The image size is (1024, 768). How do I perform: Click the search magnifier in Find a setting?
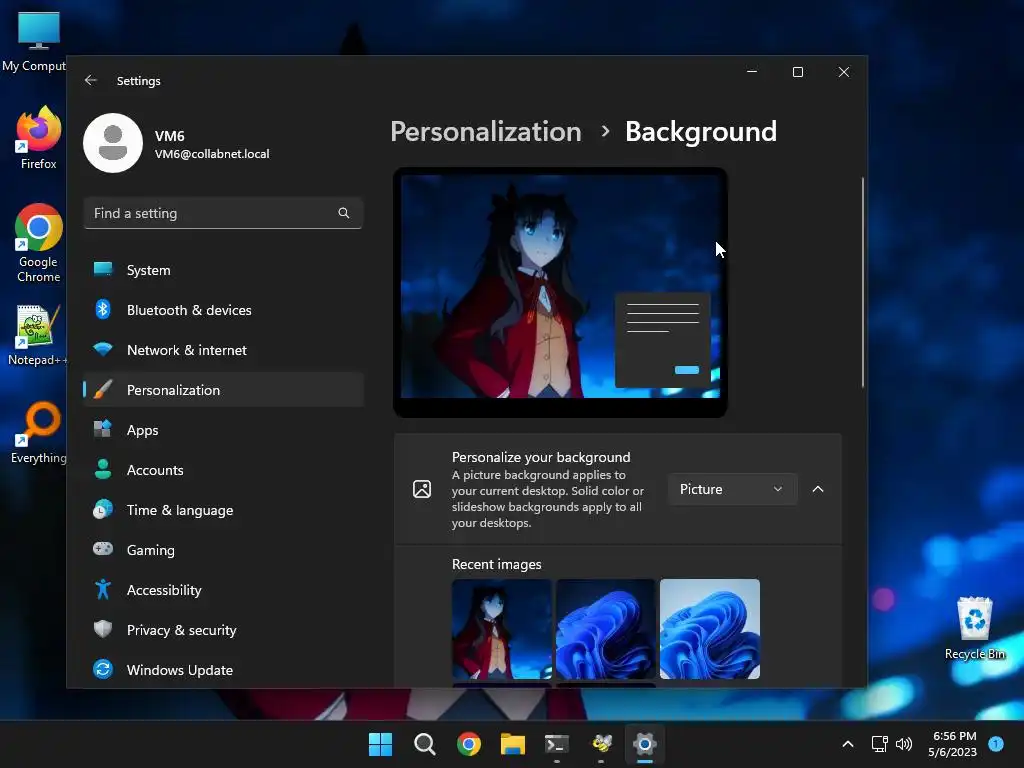click(344, 213)
